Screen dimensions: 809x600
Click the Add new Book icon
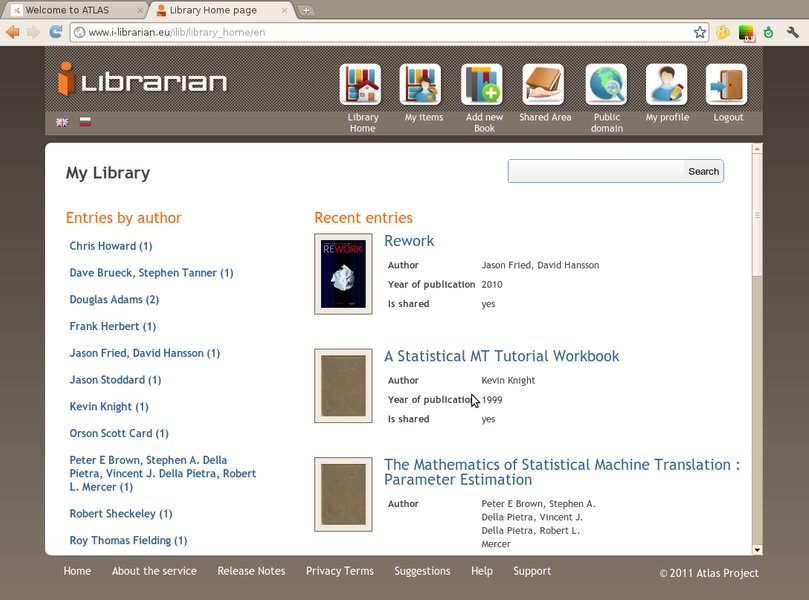tap(482, 85)
